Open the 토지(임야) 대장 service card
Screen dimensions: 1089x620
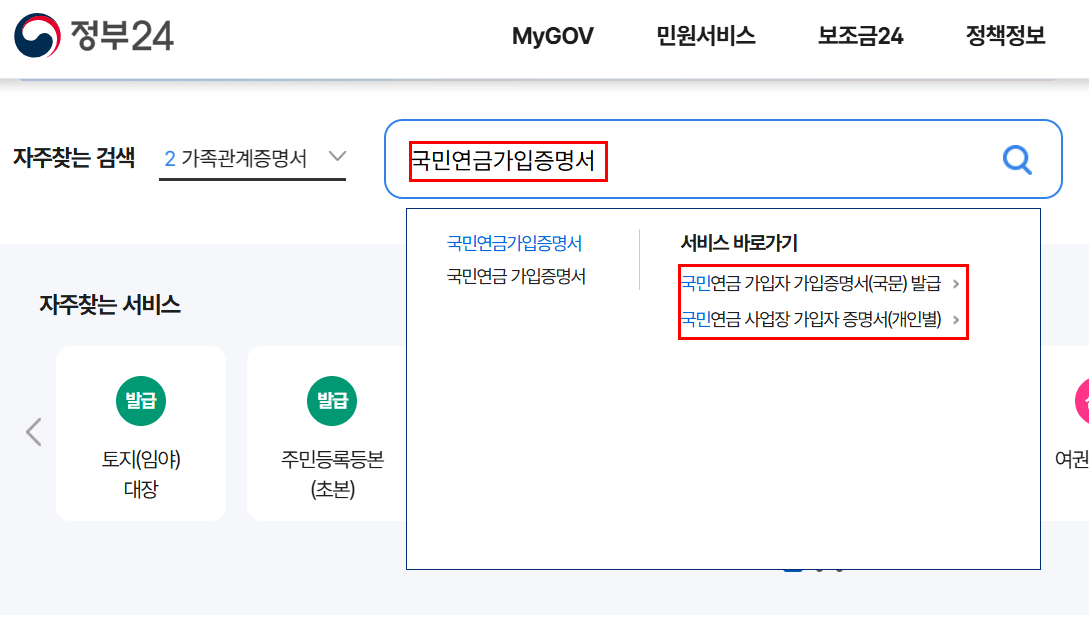141,433
